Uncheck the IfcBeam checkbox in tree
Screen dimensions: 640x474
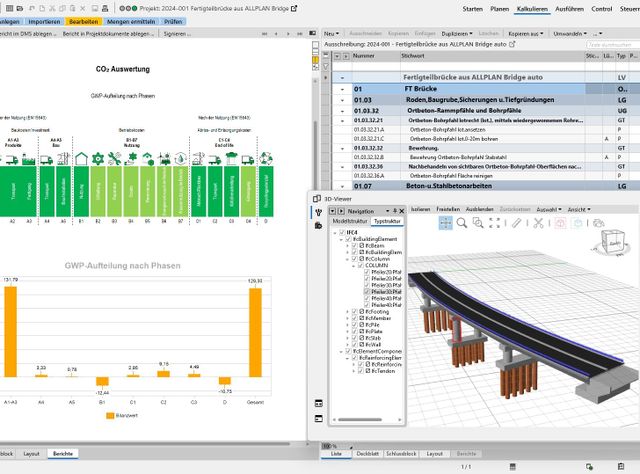pyautogui.click(x=355, y=246)
